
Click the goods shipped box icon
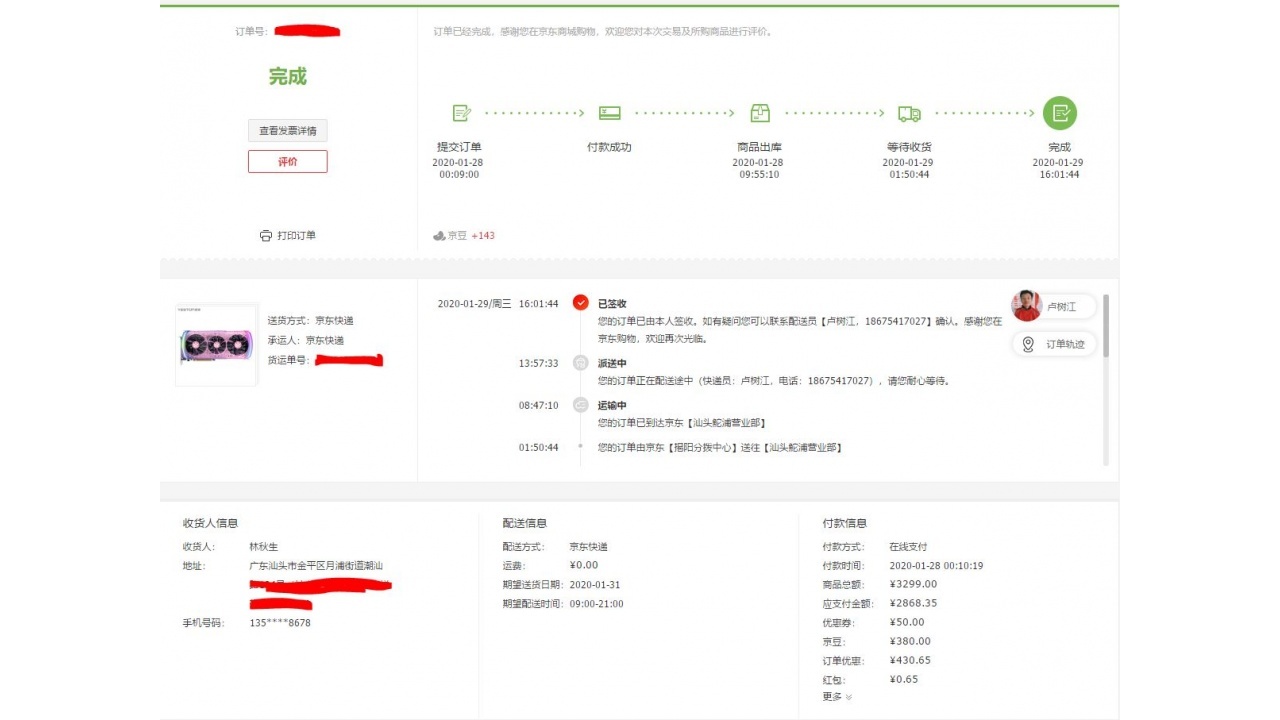click(760, 113)
